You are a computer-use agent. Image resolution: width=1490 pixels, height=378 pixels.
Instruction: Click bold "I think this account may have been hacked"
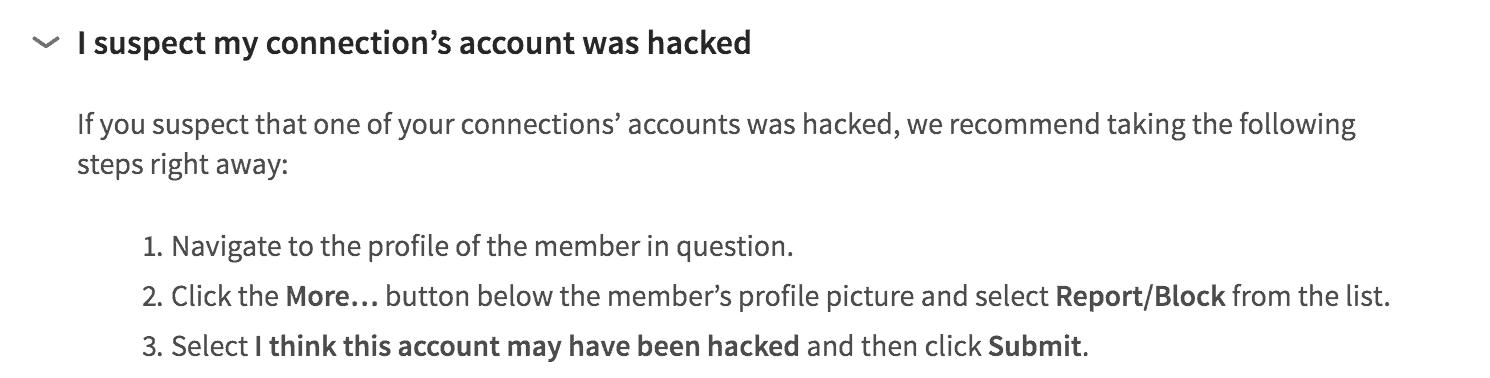[x=527, y=347]
